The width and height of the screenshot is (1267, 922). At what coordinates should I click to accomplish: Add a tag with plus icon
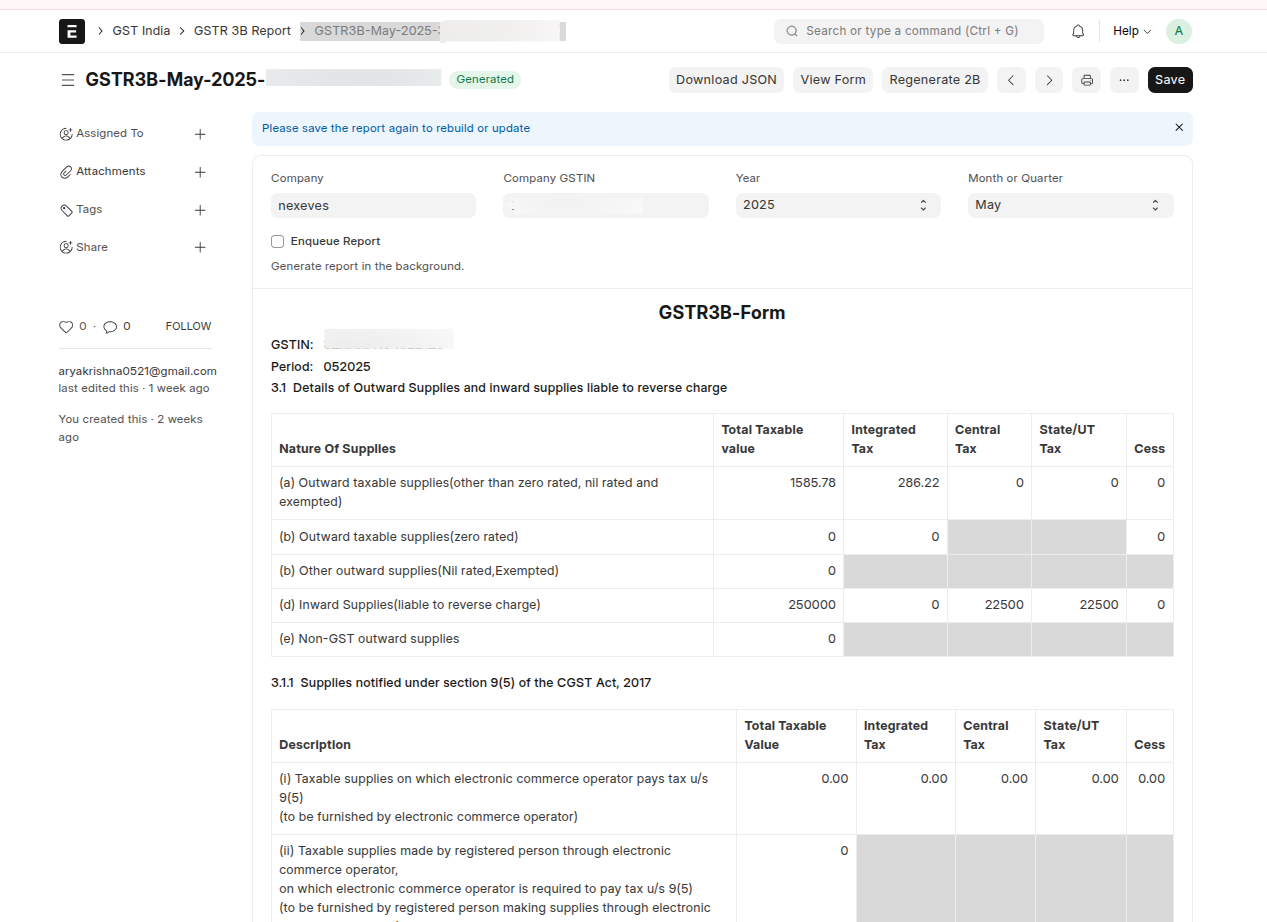pos(200,210)
